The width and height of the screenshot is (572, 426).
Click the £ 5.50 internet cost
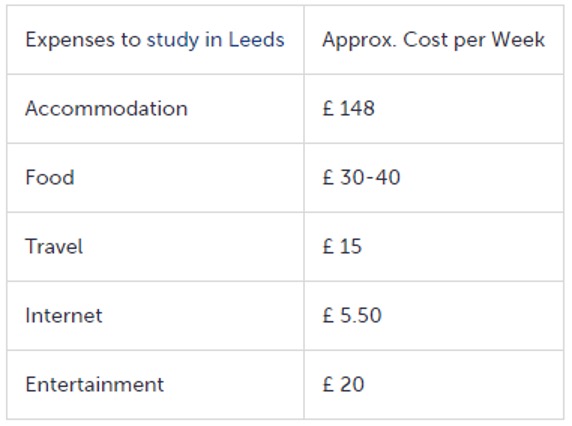point(352,315)
